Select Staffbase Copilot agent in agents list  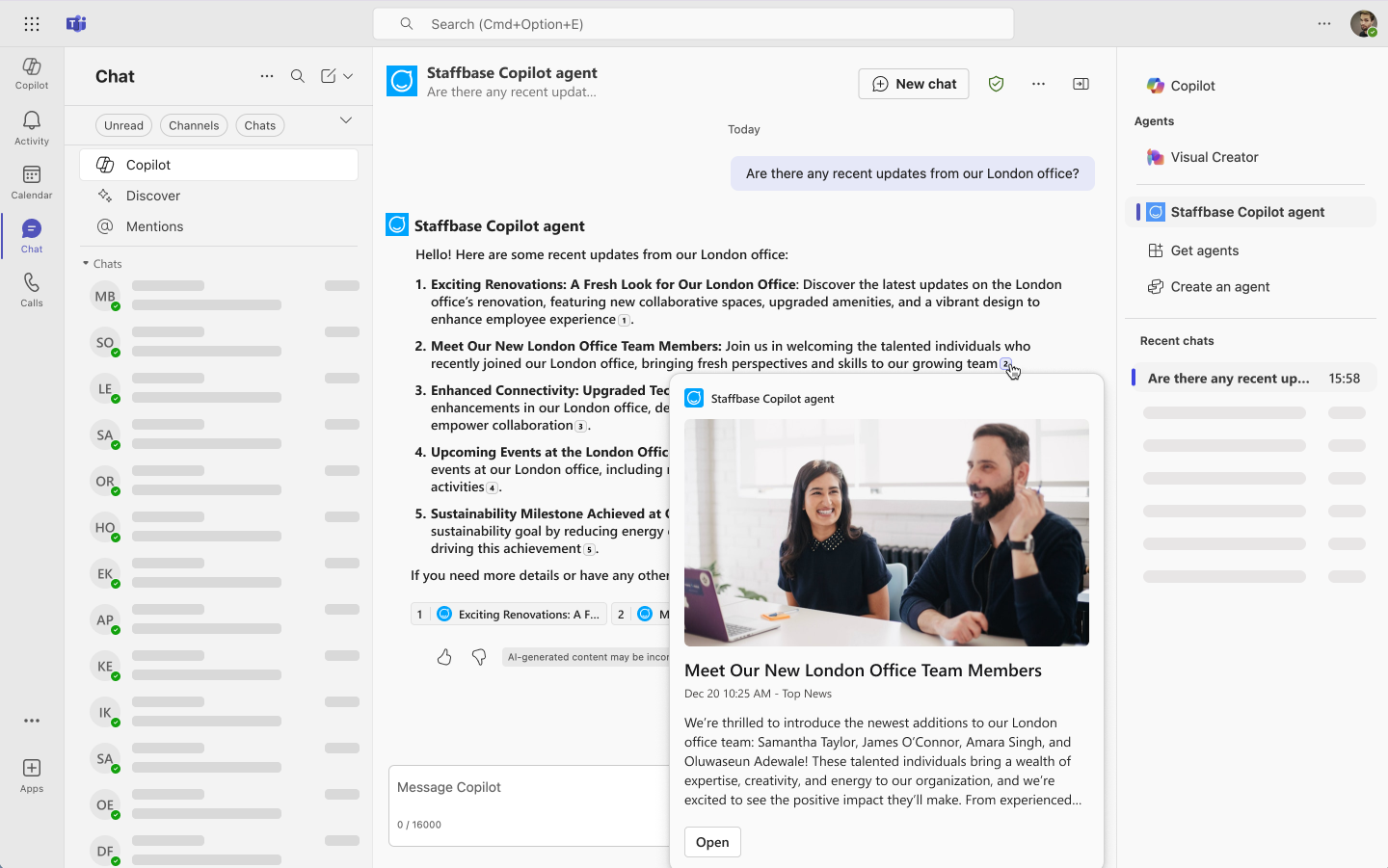point(1250,212)
